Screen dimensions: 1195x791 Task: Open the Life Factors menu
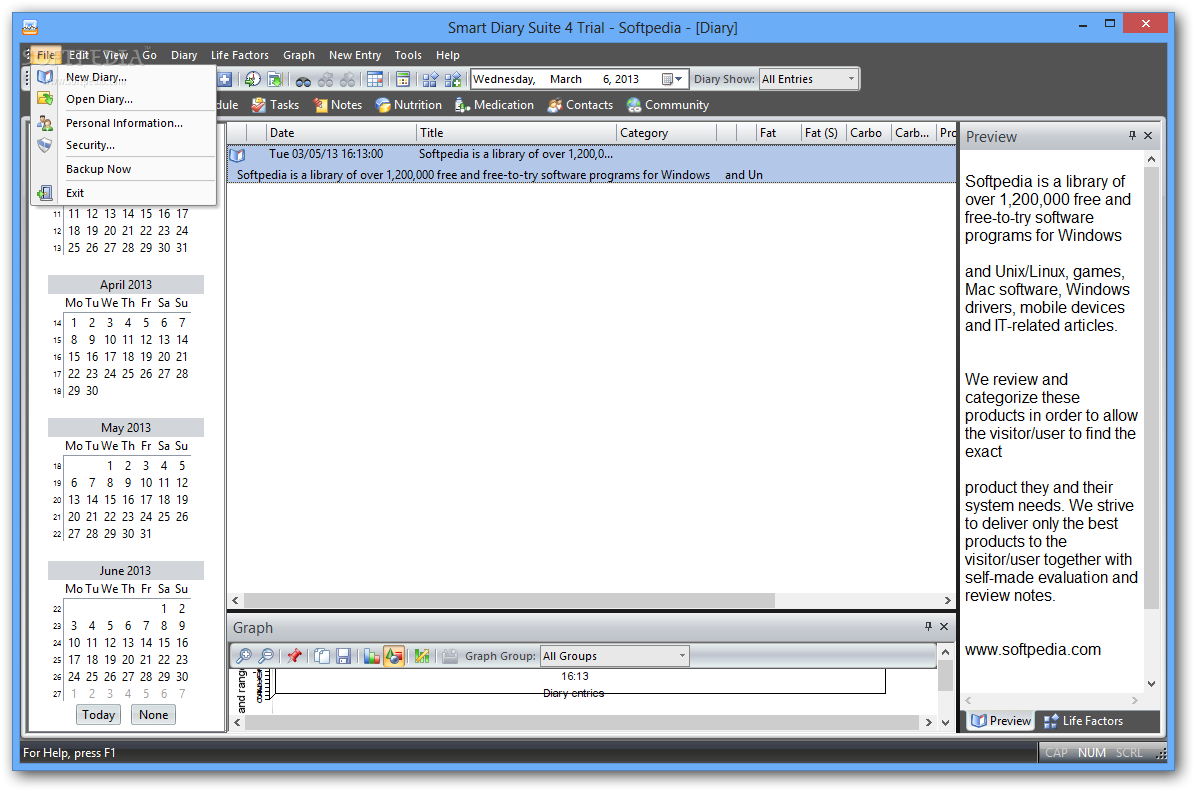point(239,55)
